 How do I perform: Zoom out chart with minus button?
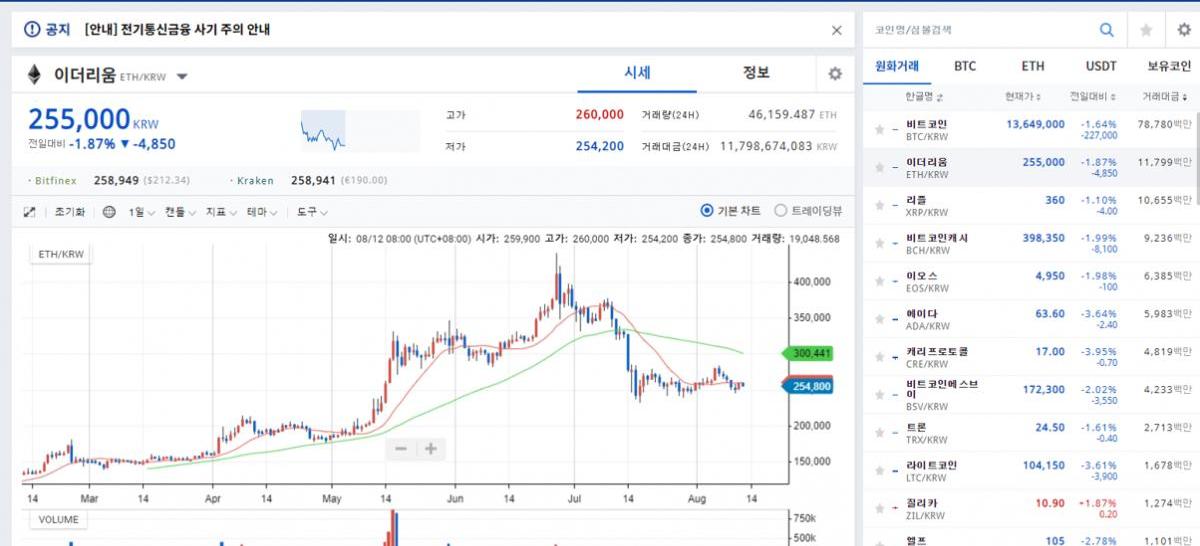click(401, 449)
